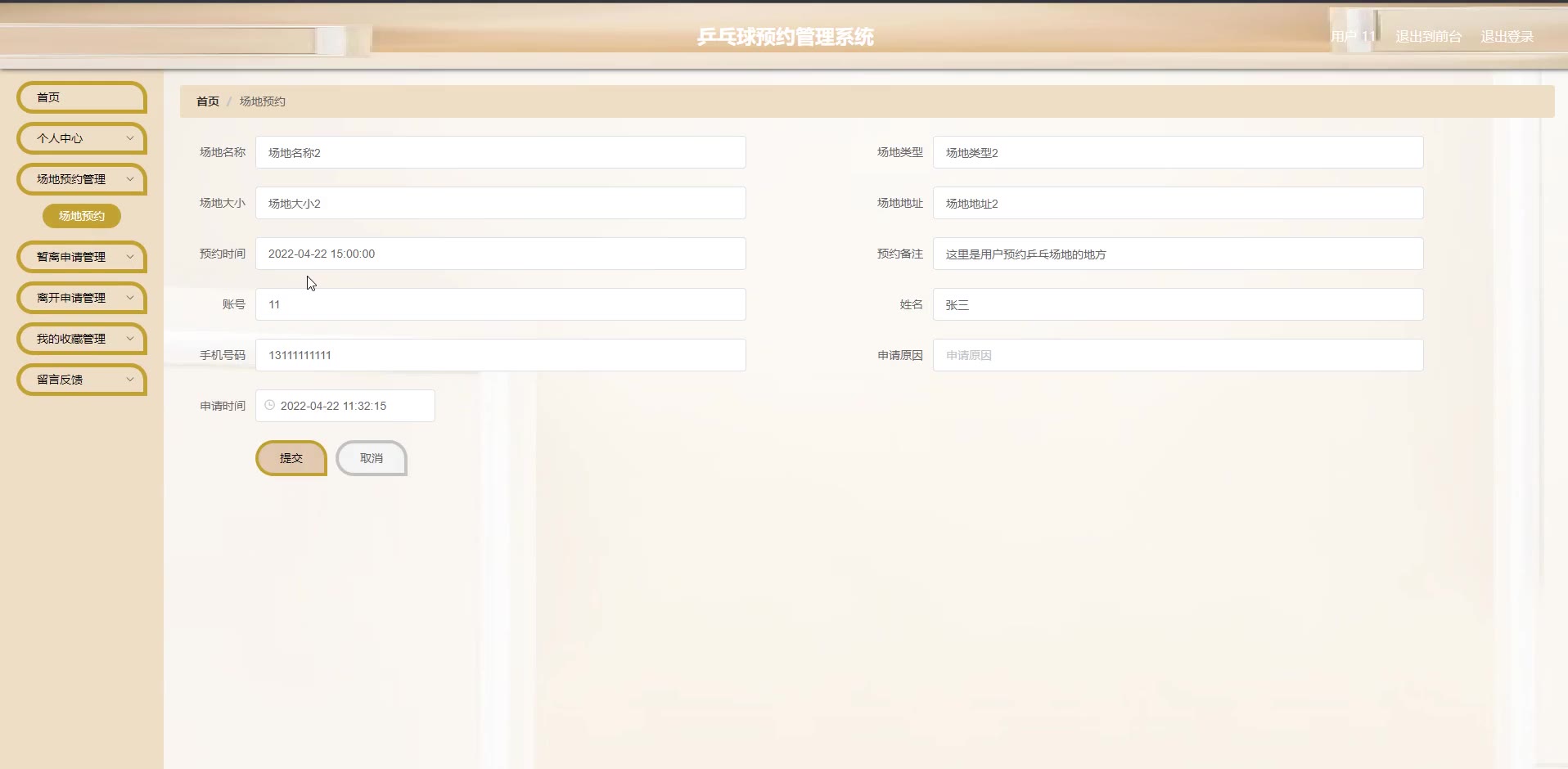Screen dimensions: 1568x769
Task: Open 暂离申请管理 sidebar menu
Action: (x=82, y=257)
